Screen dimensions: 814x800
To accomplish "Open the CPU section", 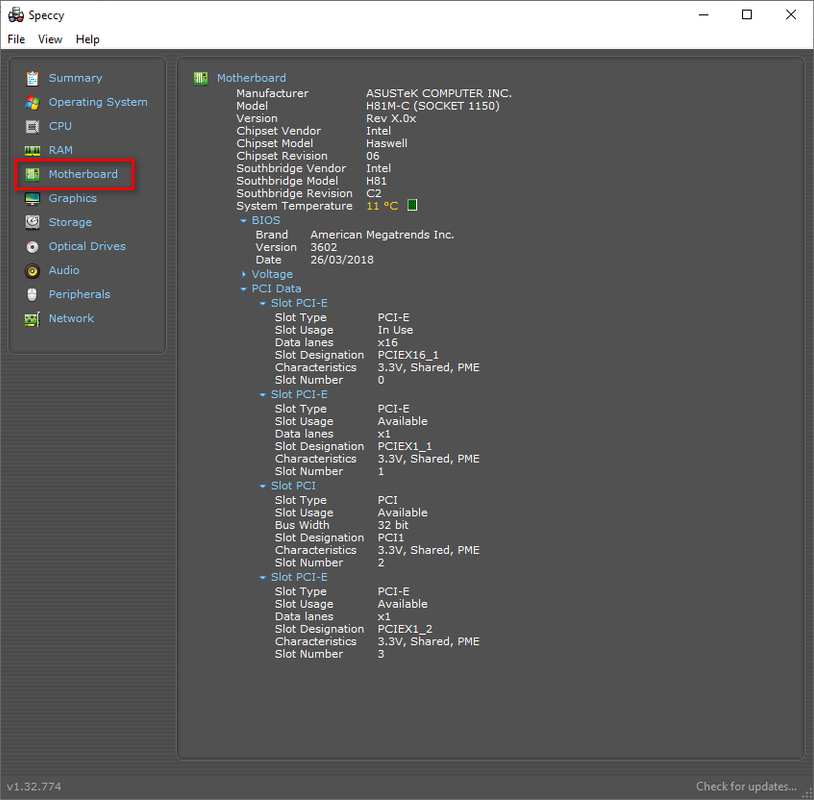I will click(x=60, y=126).
